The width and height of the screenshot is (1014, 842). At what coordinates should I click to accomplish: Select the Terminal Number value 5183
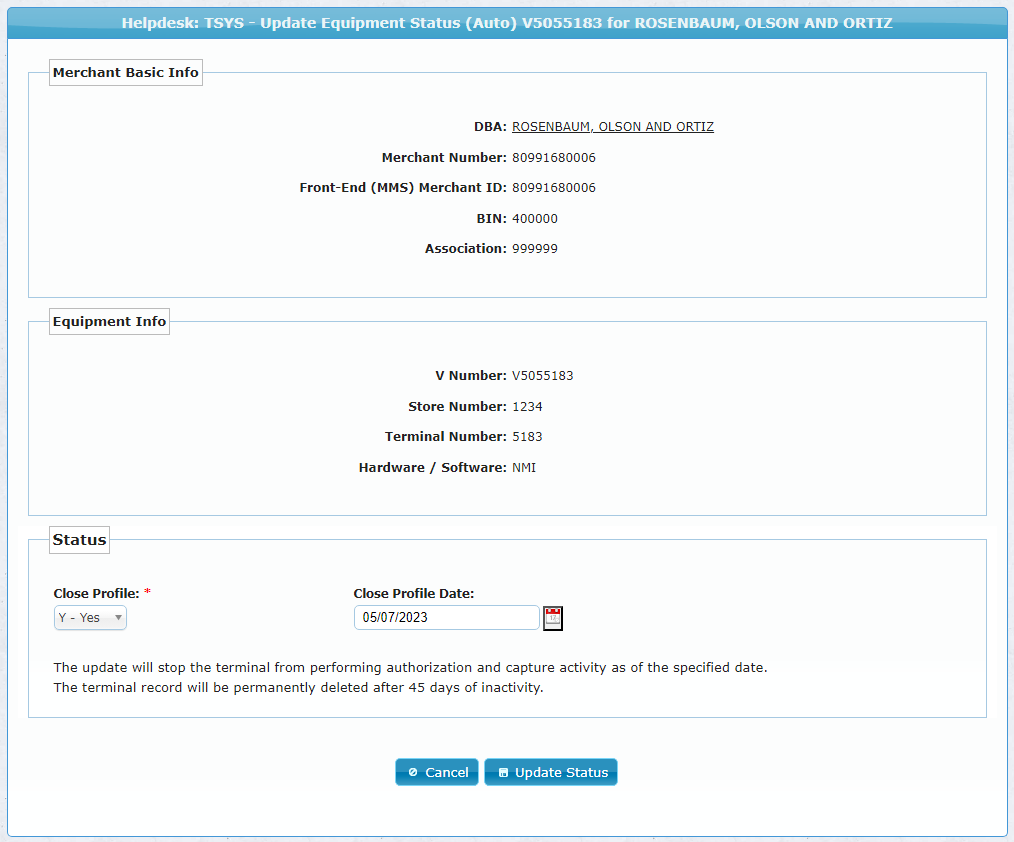(527, 437)
